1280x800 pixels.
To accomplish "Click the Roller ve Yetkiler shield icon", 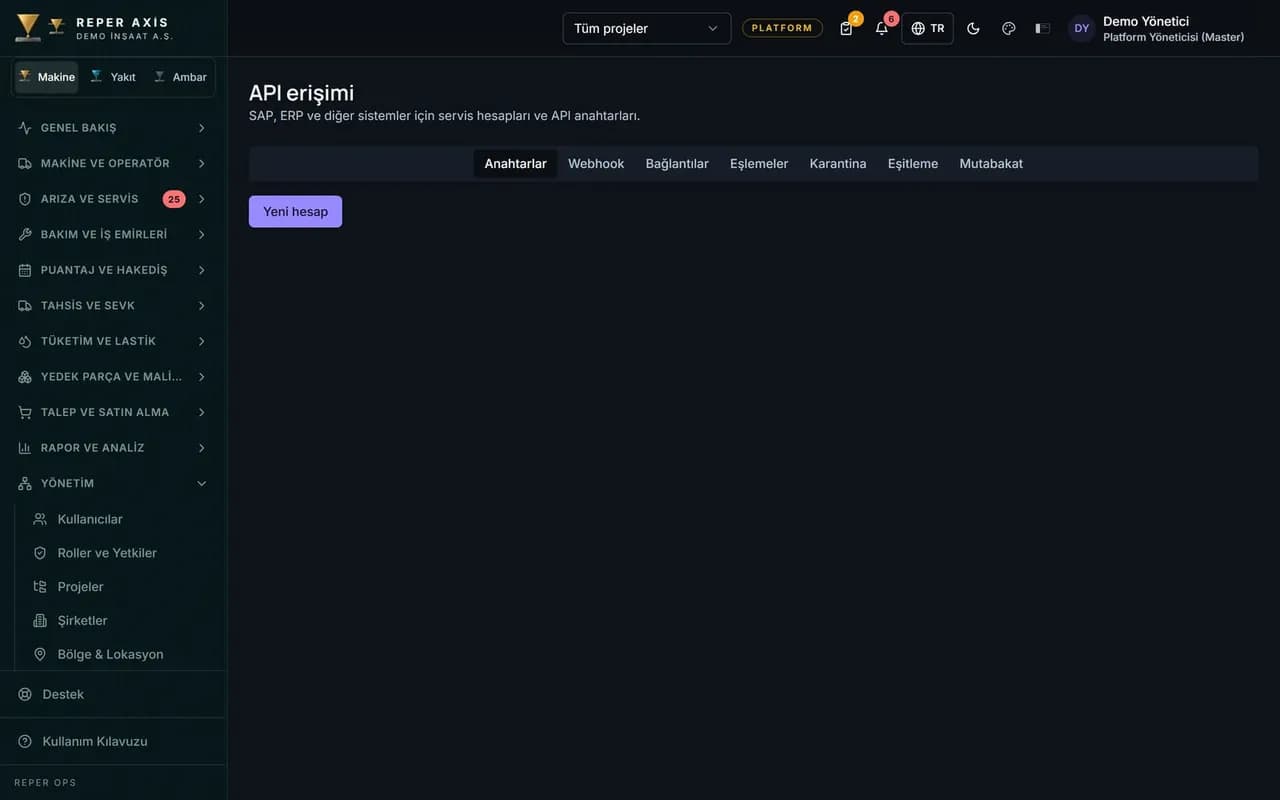I will (x=40, y=553).
